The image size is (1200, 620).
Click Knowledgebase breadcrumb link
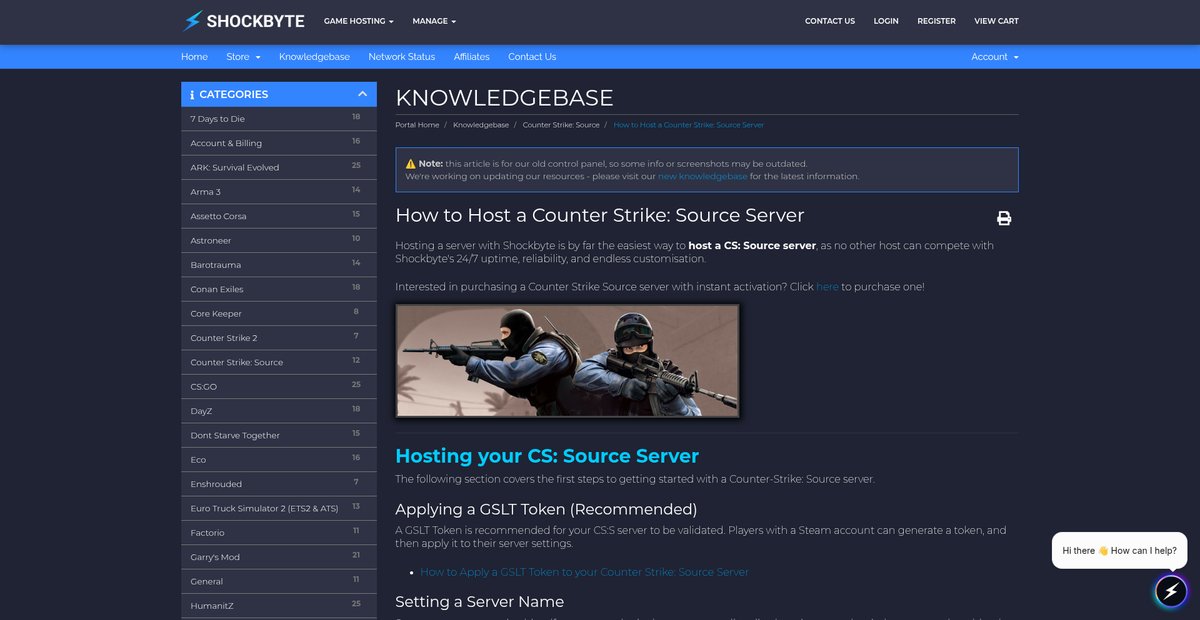tap(481, 125)
